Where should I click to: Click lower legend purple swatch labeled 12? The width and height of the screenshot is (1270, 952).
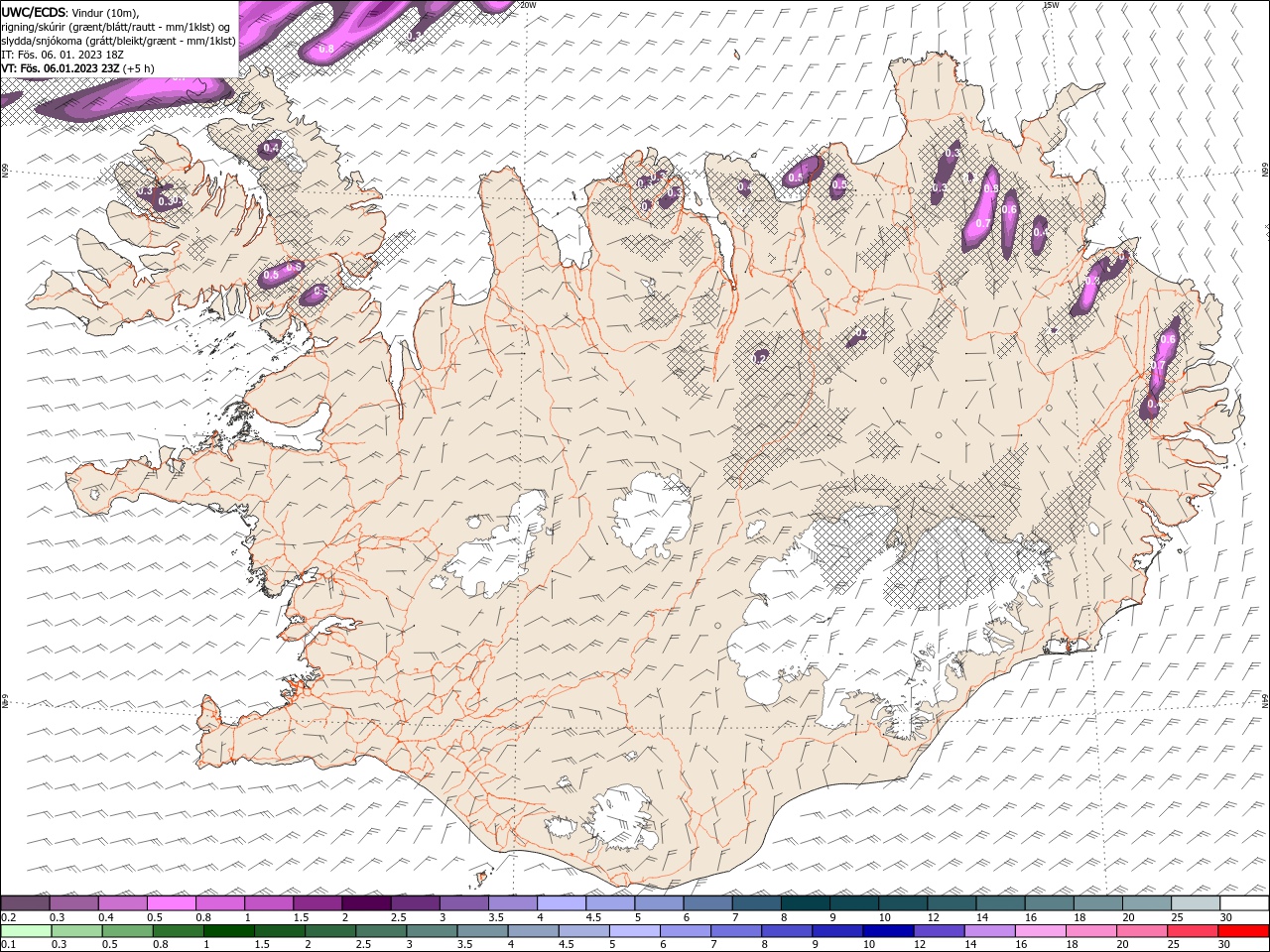939,931
